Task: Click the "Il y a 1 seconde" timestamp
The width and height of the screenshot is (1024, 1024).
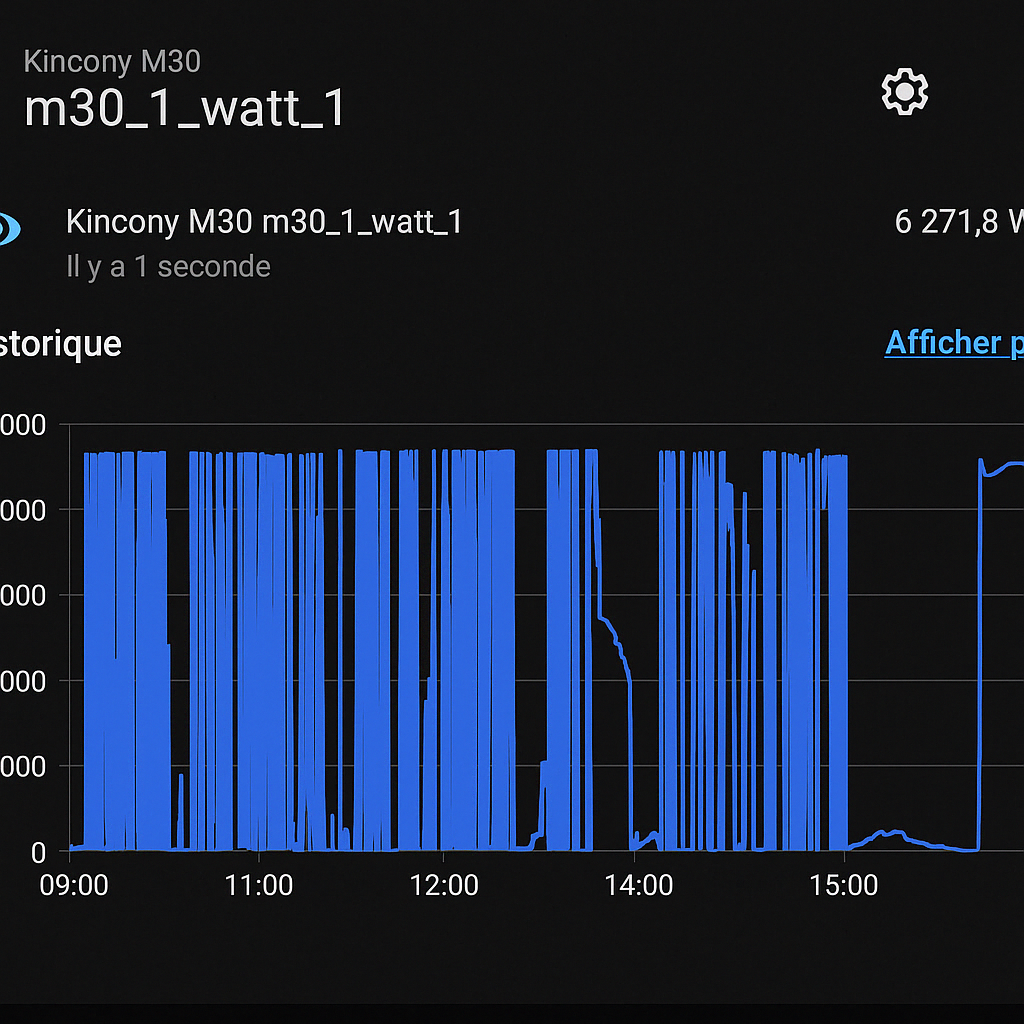Action: pyautogui.click(x=168, y=267)
